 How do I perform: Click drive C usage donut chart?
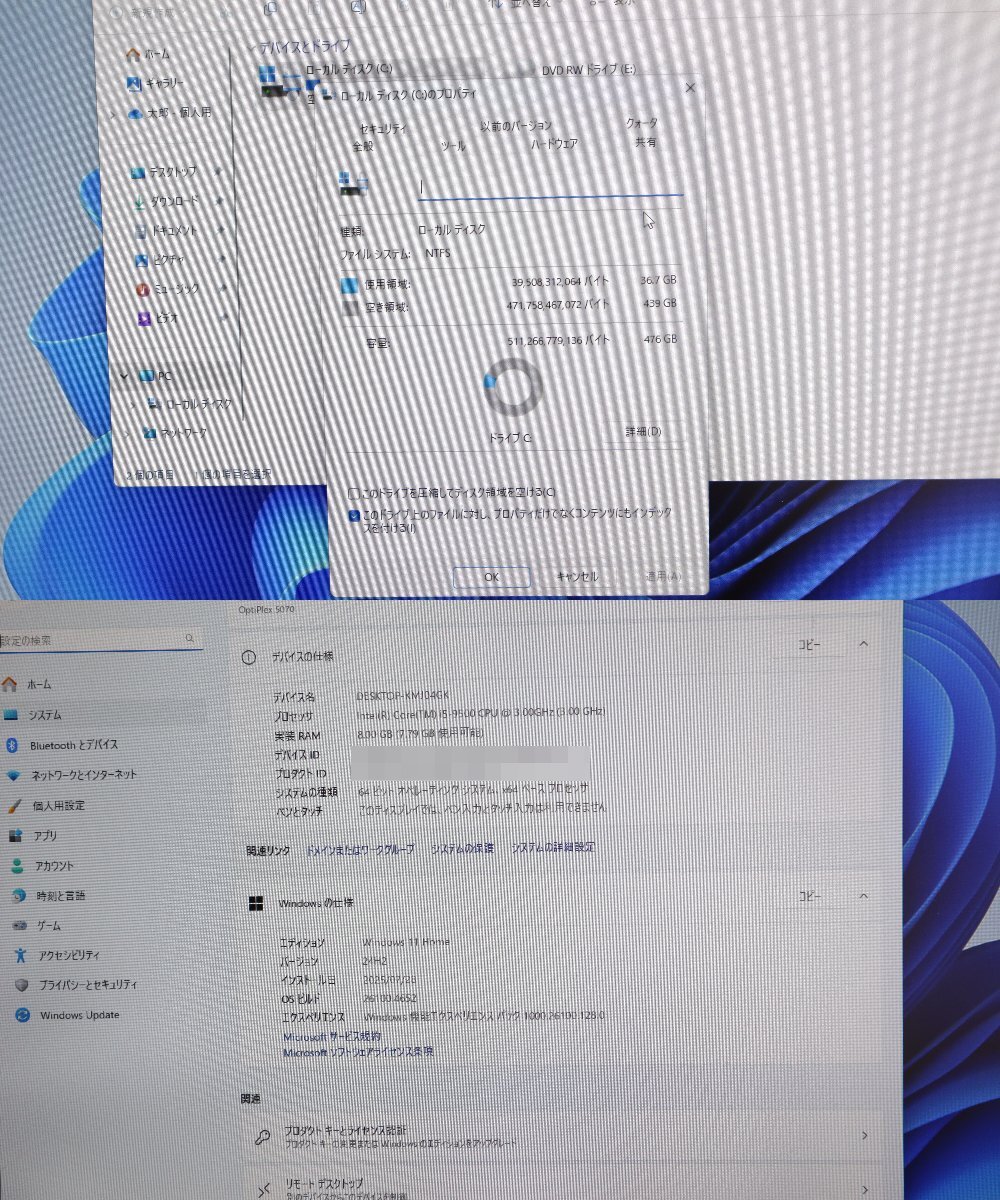click(x=513, y=387)
